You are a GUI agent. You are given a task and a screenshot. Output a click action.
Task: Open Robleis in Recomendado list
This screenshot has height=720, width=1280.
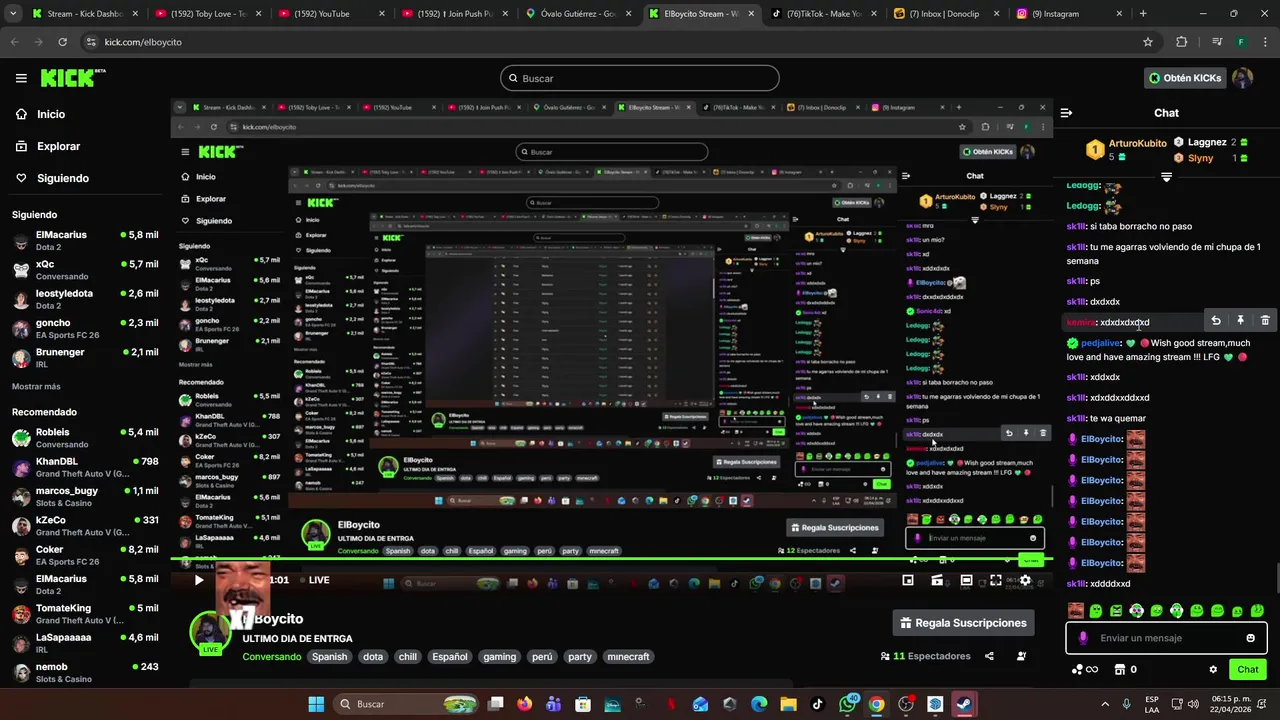point(85,437)
